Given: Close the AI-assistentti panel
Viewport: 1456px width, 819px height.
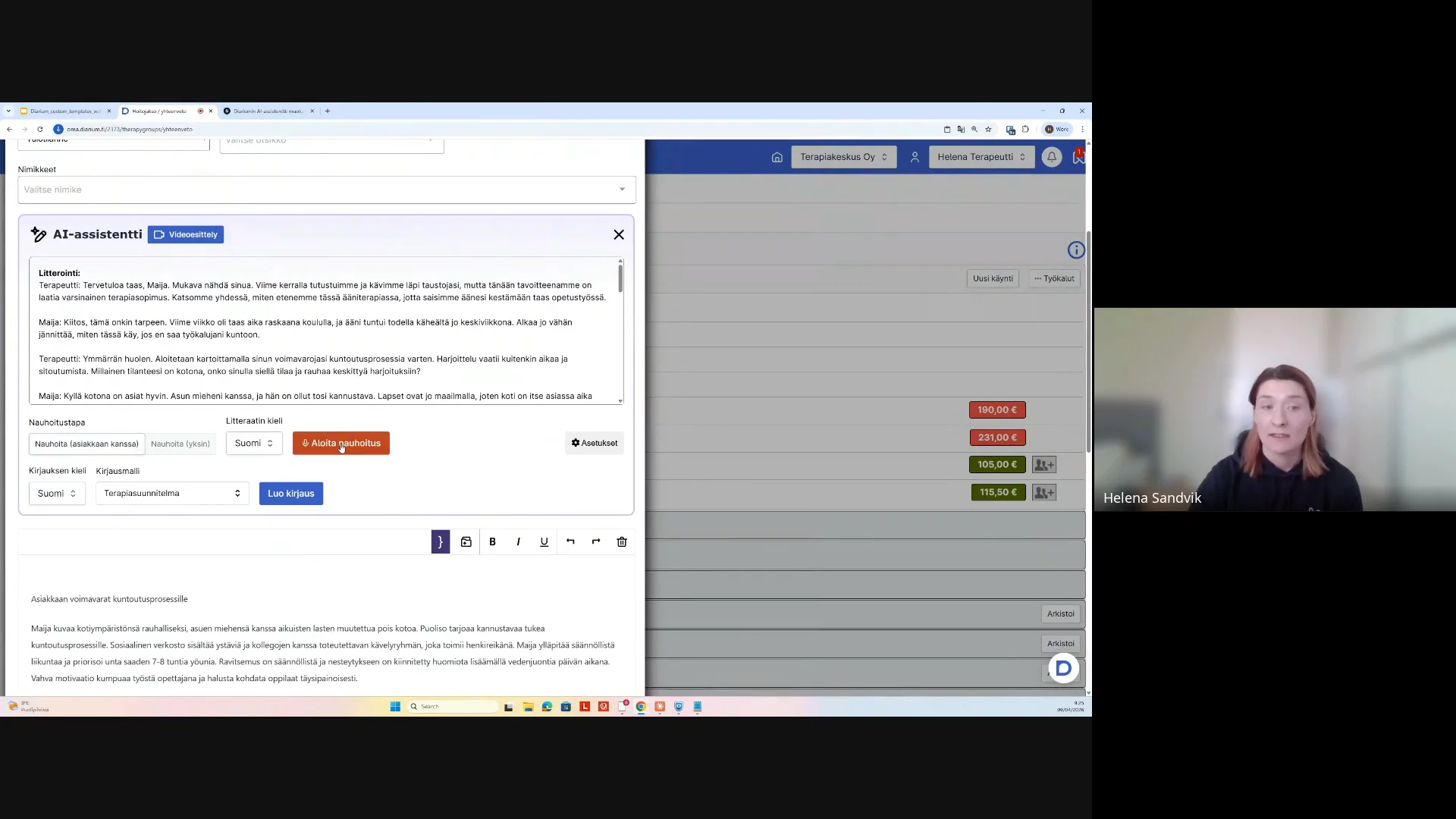Looking at the screenshot, I should [x=619, y=235].
